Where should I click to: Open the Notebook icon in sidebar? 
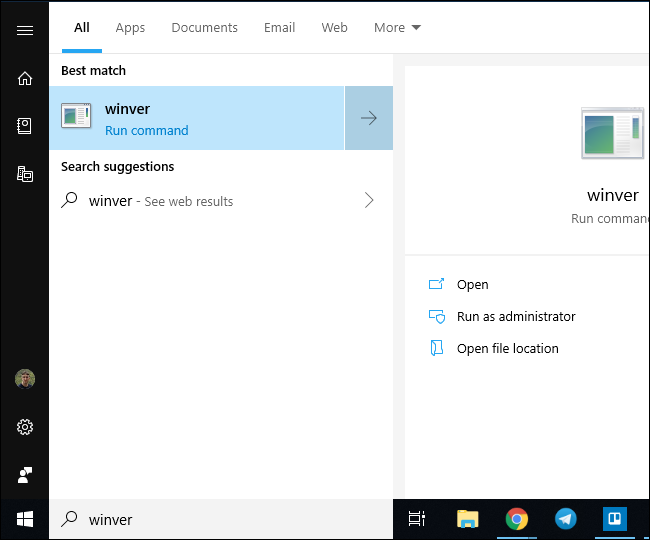pos(24,126)
